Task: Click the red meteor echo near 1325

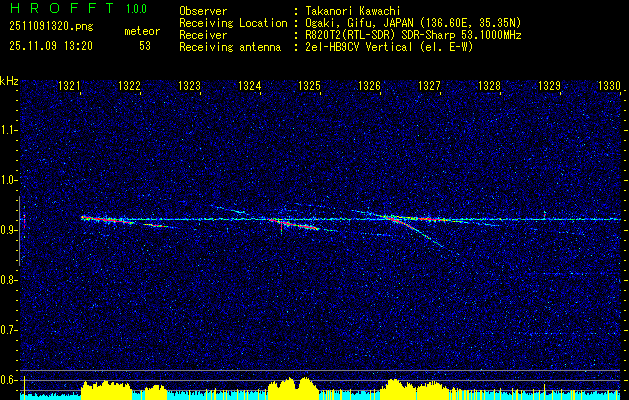Action: 294,224
